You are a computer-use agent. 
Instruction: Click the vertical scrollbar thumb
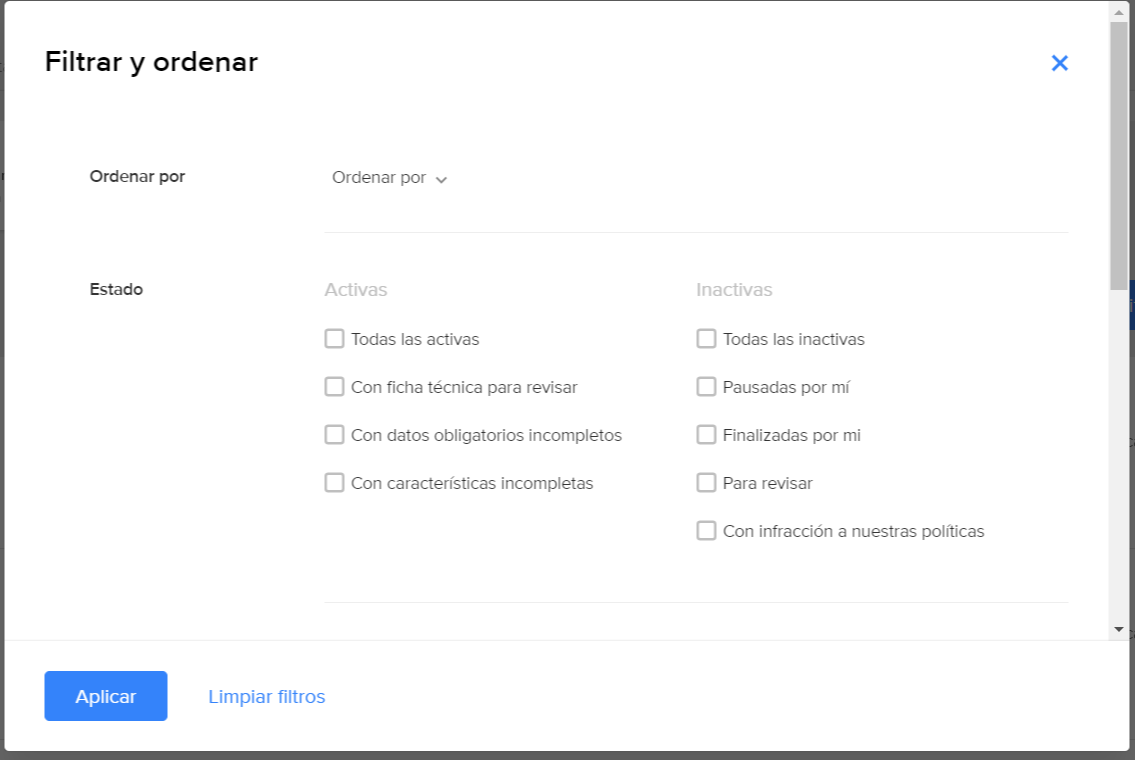pos(1118,156)
